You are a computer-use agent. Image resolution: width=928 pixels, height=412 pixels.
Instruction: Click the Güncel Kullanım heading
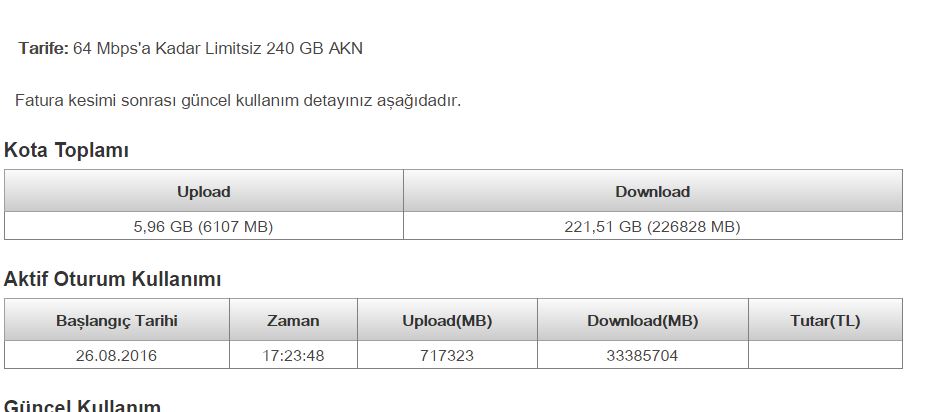tap(83, 406)
